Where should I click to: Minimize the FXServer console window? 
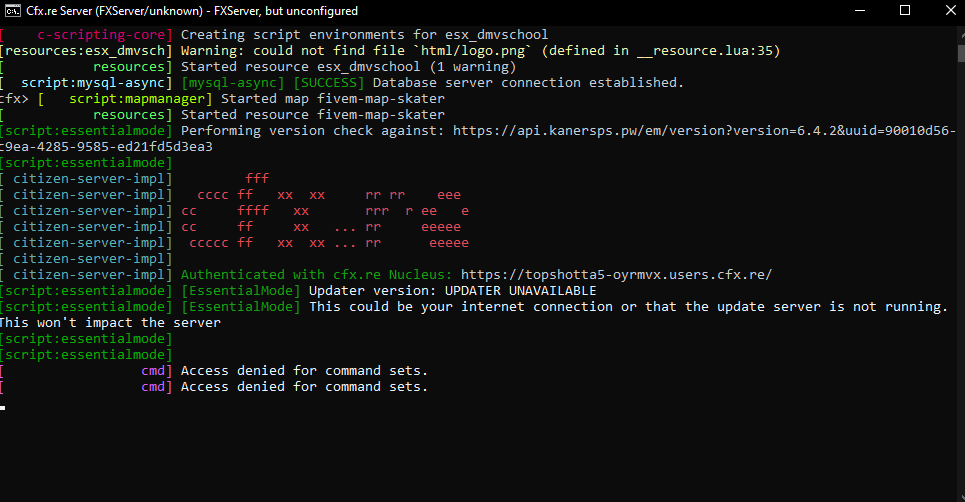pyautogui.click(x=859, y=10)
